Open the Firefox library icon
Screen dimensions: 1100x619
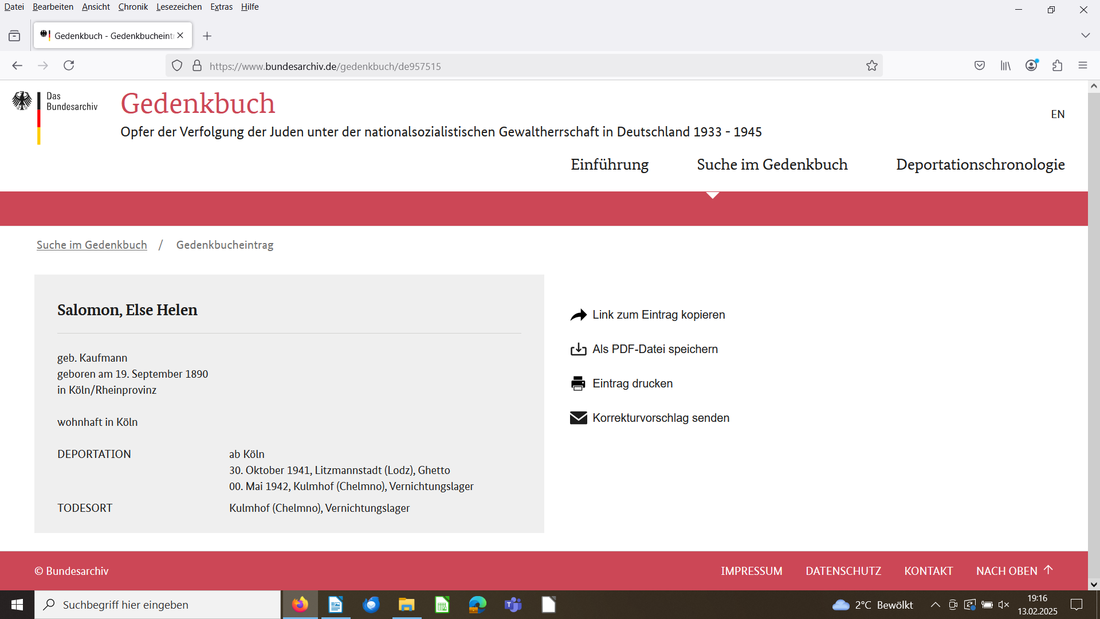pyautogui.click(x=1005, y=65)
